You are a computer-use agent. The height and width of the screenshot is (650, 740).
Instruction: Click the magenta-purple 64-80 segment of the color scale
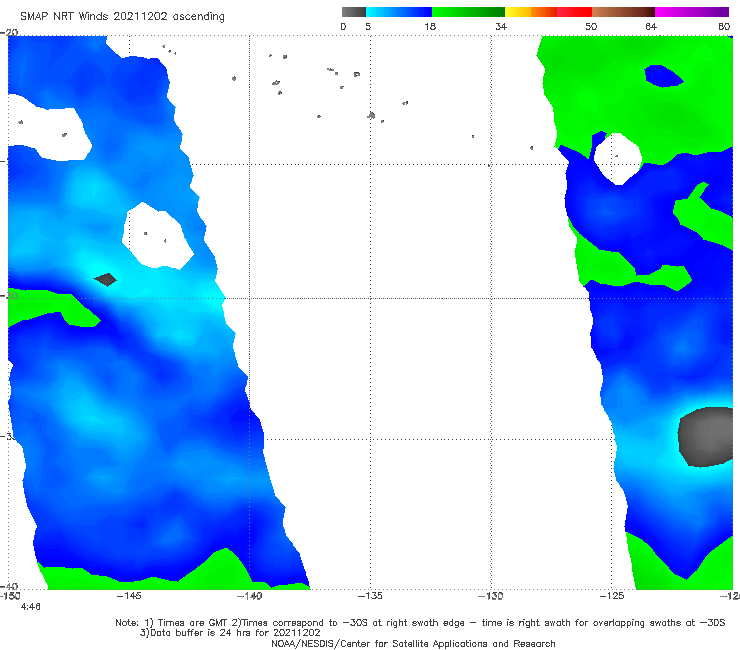coord(692,12)
